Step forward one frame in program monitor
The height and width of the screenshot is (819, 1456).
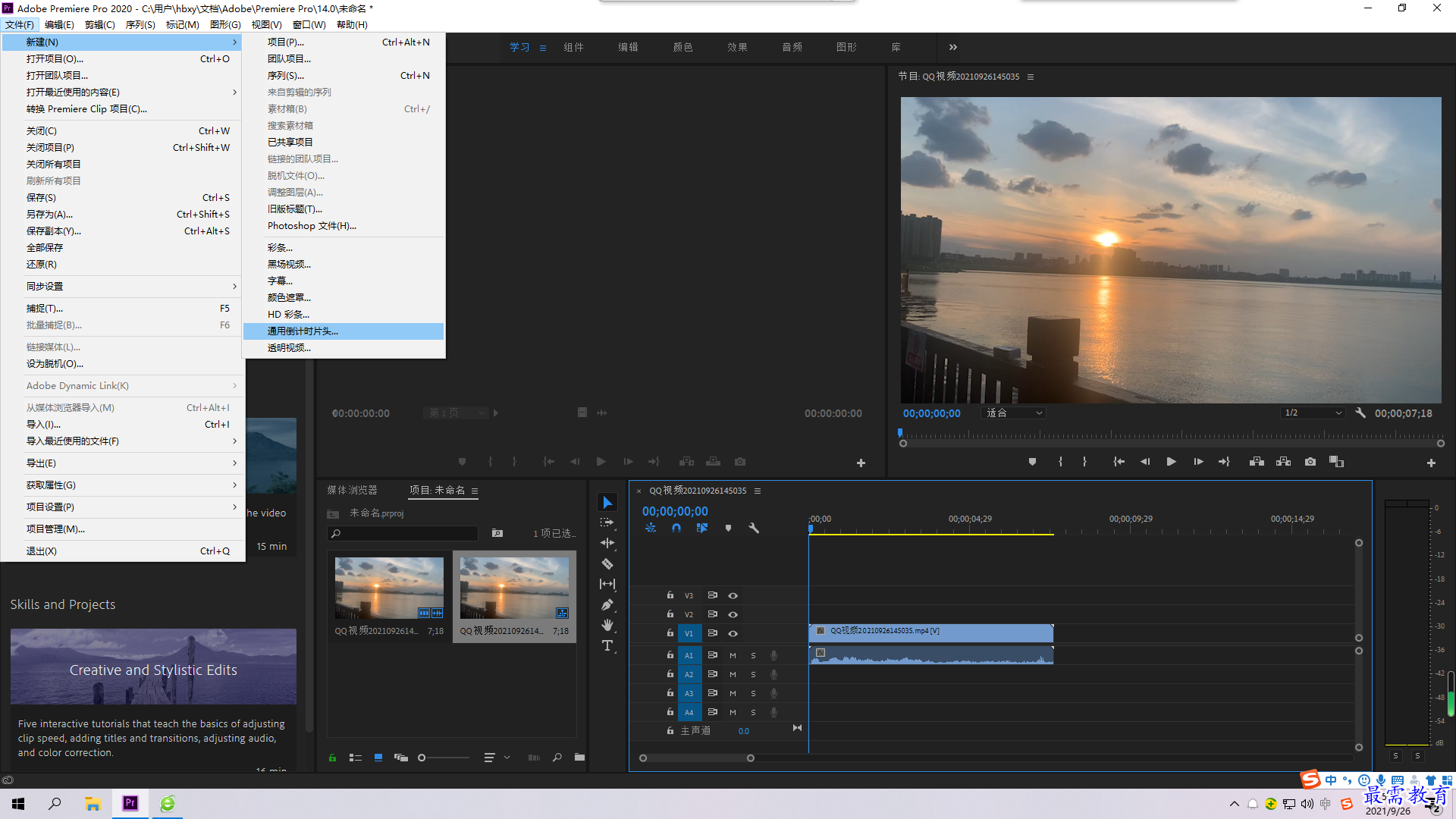pos(1198,462)
